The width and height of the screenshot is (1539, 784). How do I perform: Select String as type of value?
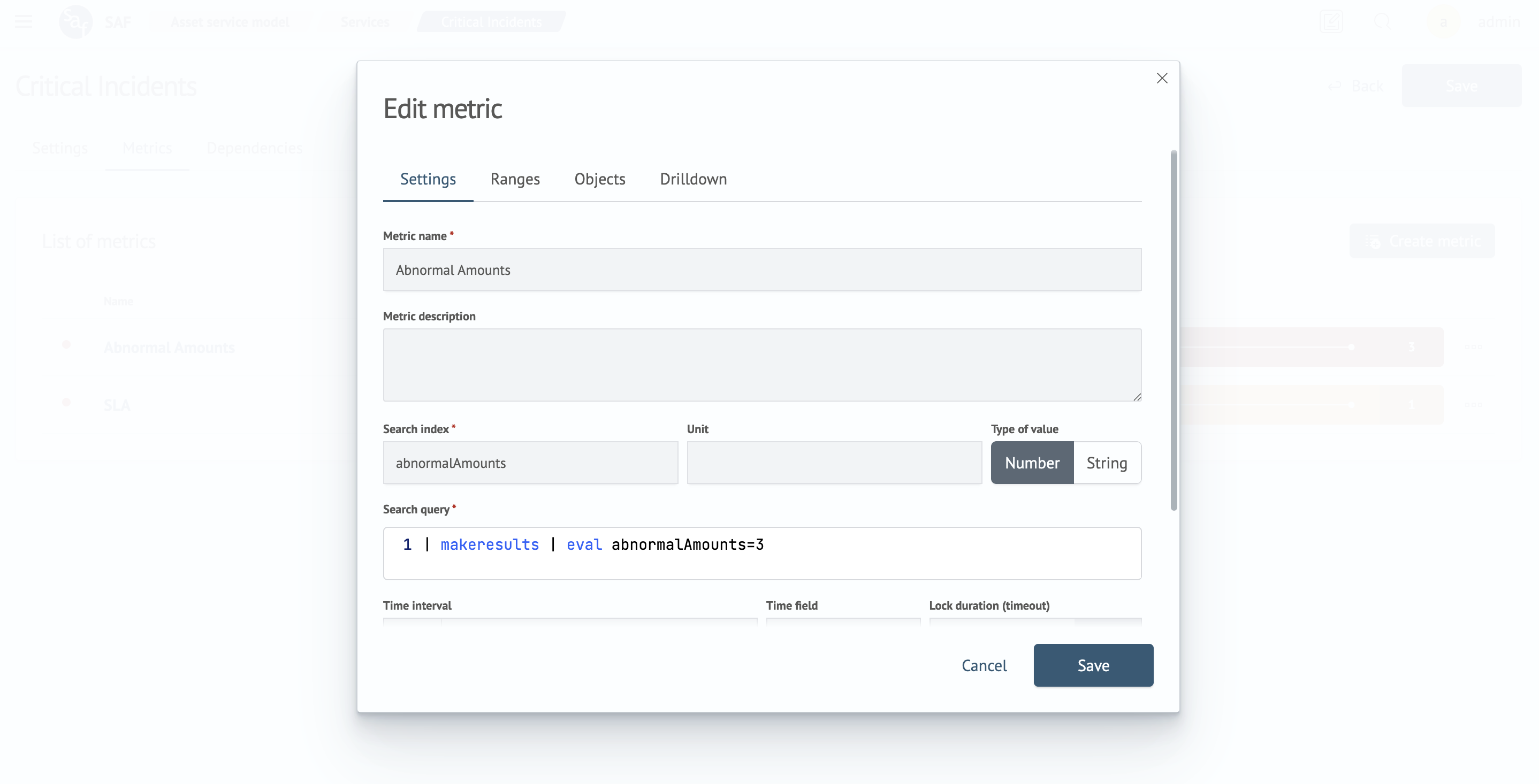coord(1107,463)
